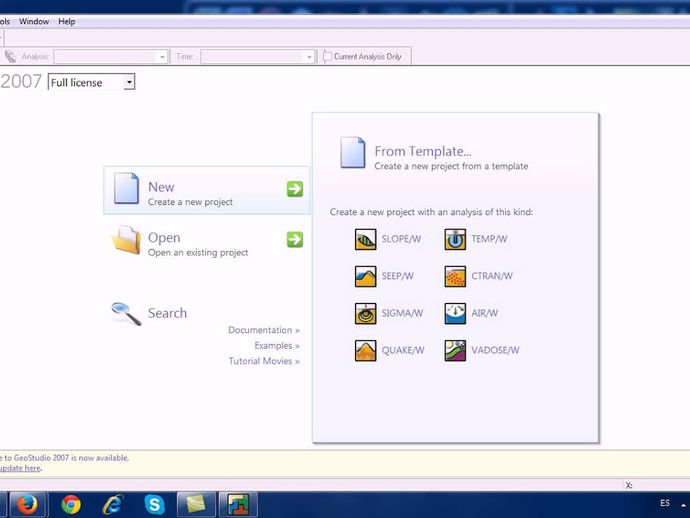Open Skype from the taskbar
This screenshot has height=518, width=690.
(x=154, y=504)
